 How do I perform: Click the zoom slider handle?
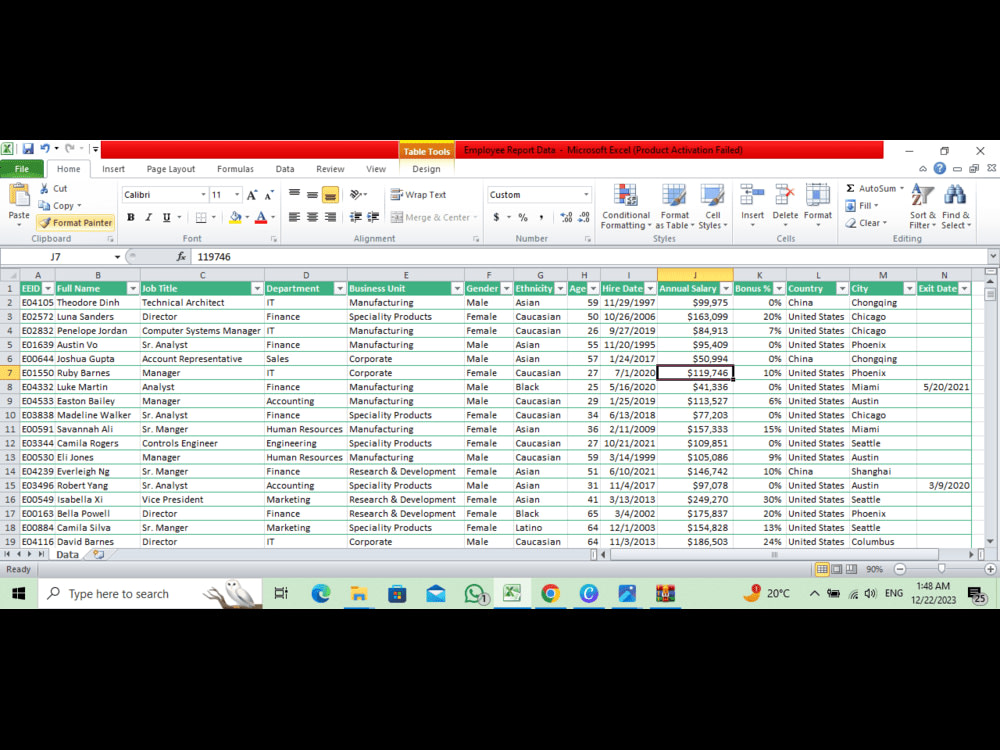(x=941, y=569)
